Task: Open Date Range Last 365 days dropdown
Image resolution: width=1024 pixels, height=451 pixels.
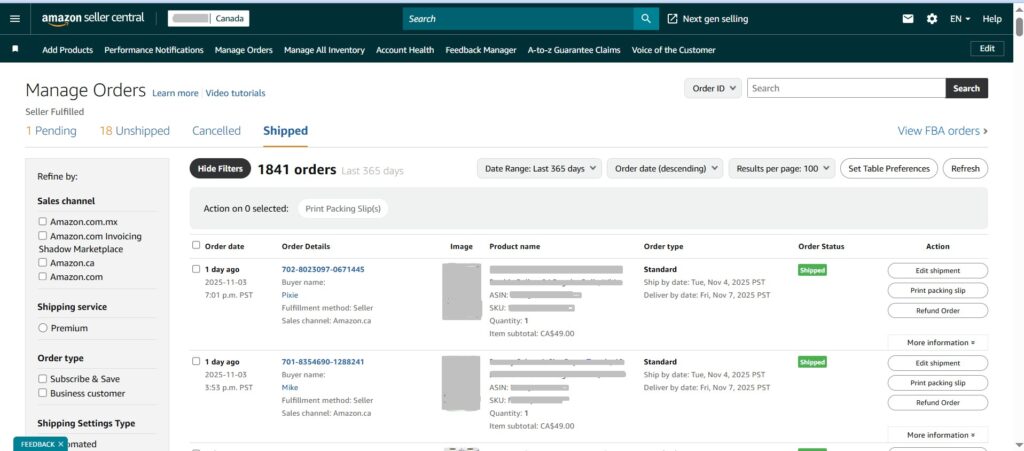Action: 539,168
